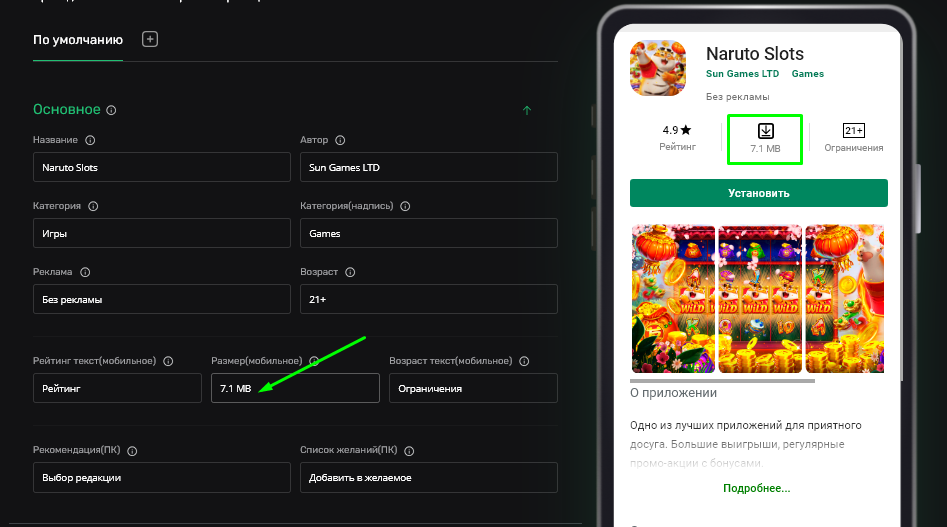The height and width of the screenshot is (527, 947).
Task: Edit the Возраст field showing 21+
Action: (x=429, y=299)
